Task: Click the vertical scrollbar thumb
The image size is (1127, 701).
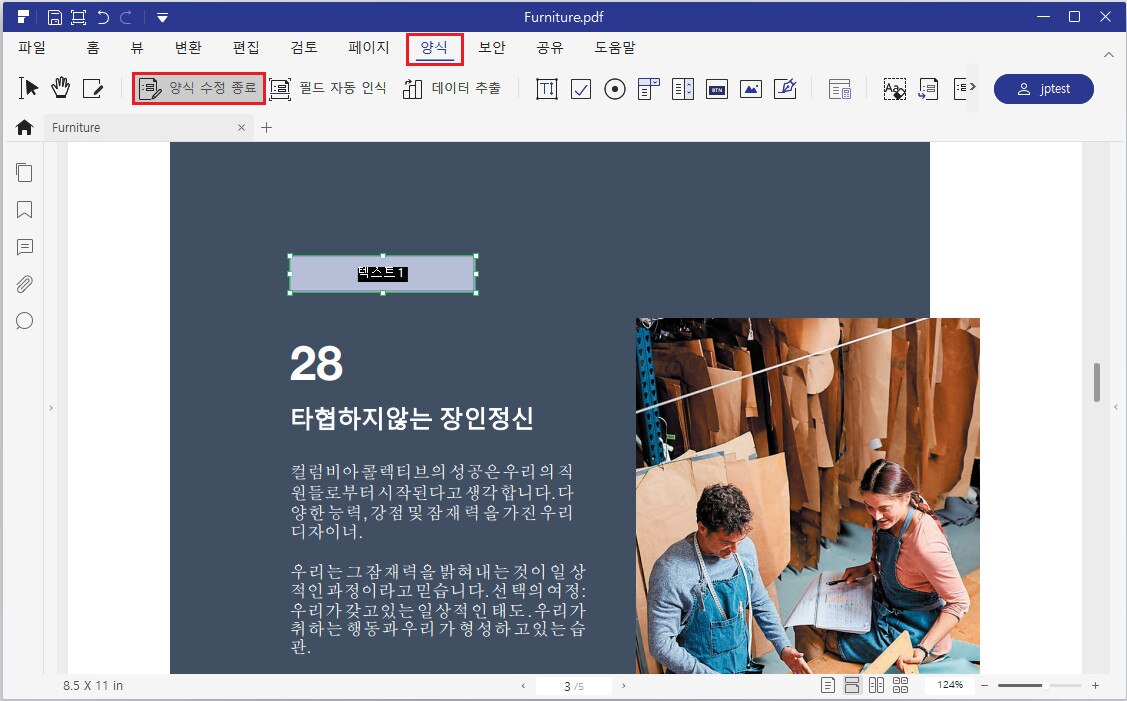Action: [x=1097, y=382]
